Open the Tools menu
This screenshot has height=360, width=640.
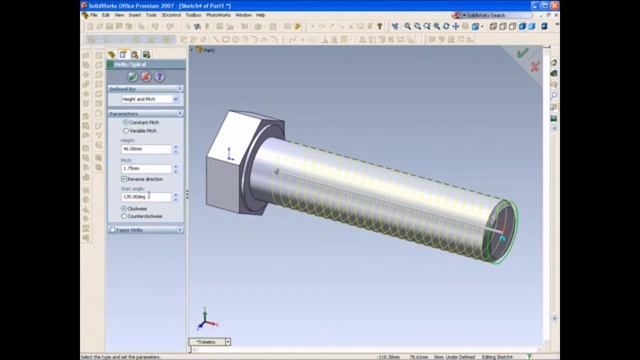pyautogui.click(x=151, y=15)
